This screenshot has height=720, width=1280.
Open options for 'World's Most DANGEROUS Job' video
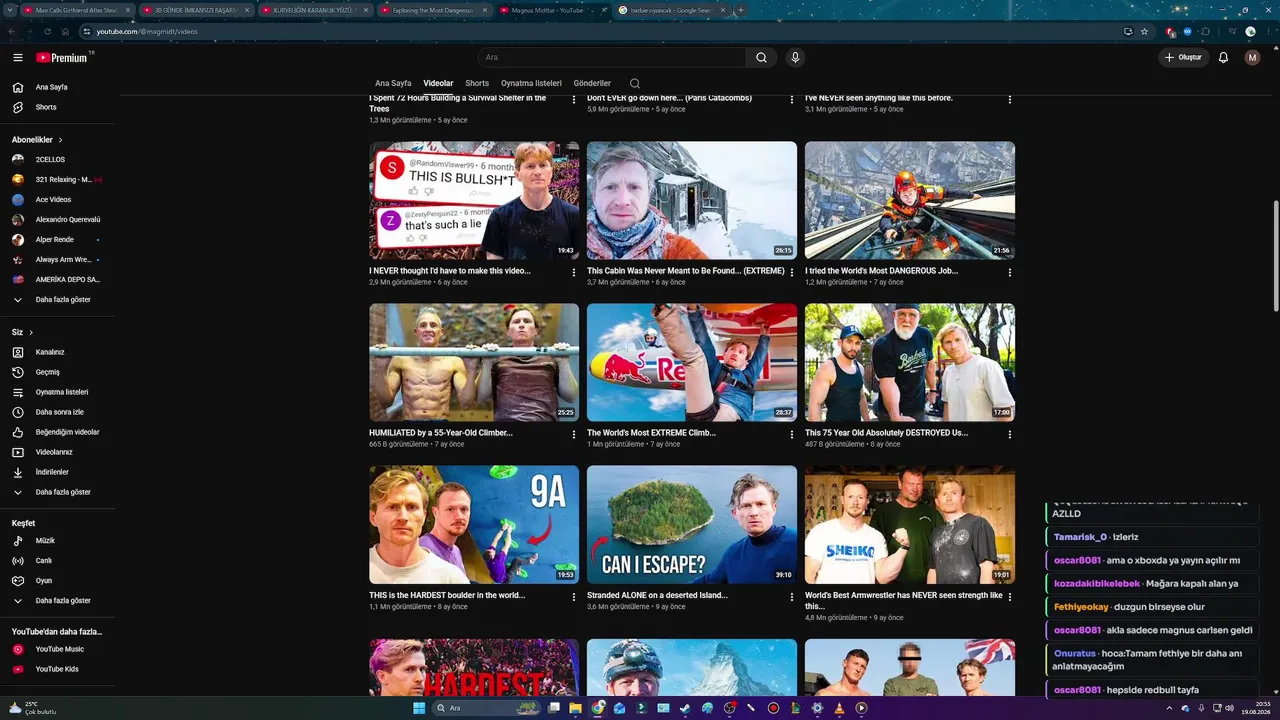point(1010,272)
